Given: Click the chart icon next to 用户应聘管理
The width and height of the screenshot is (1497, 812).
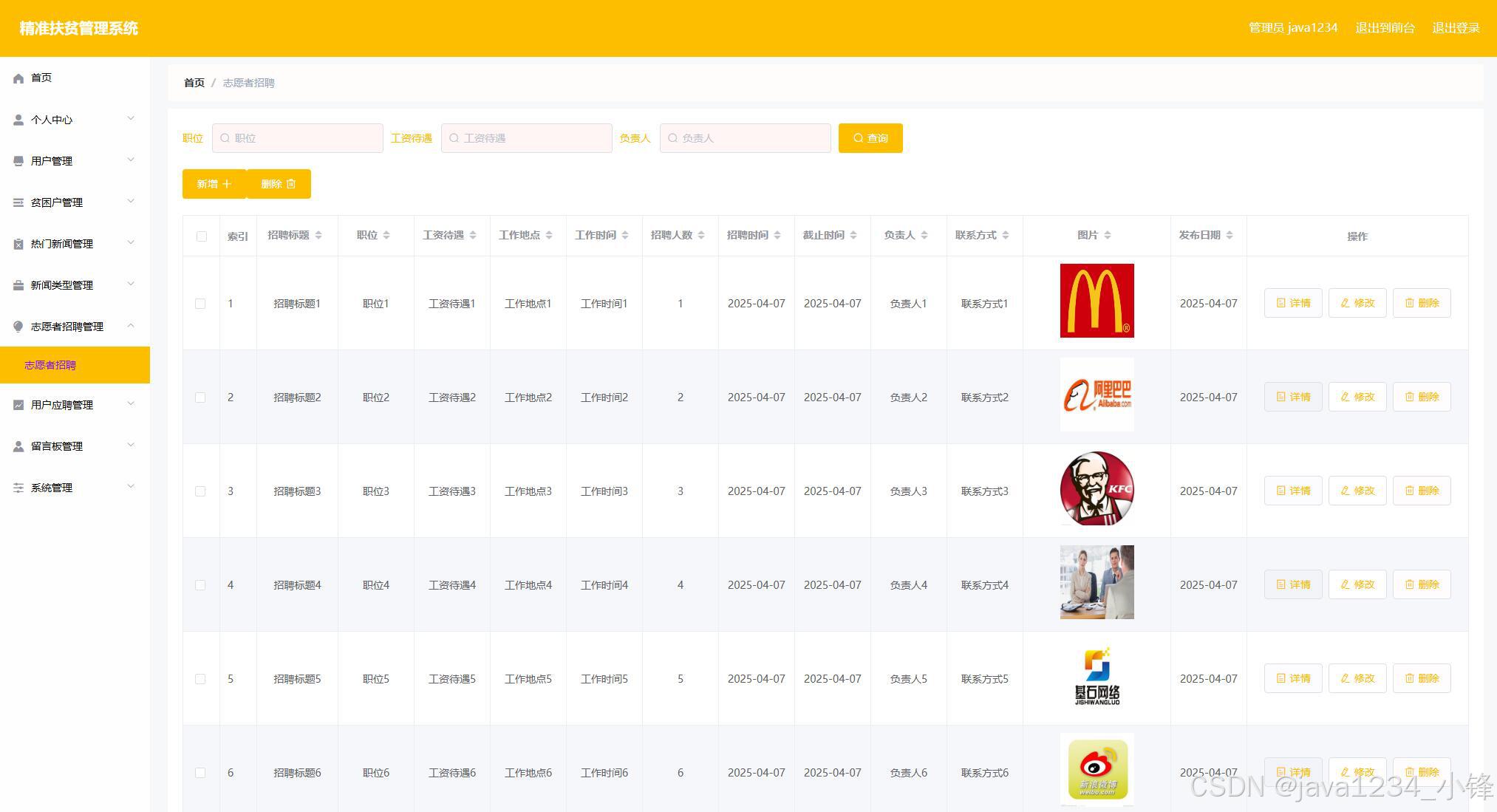Looking at the screenshot, I should [18, 405].
